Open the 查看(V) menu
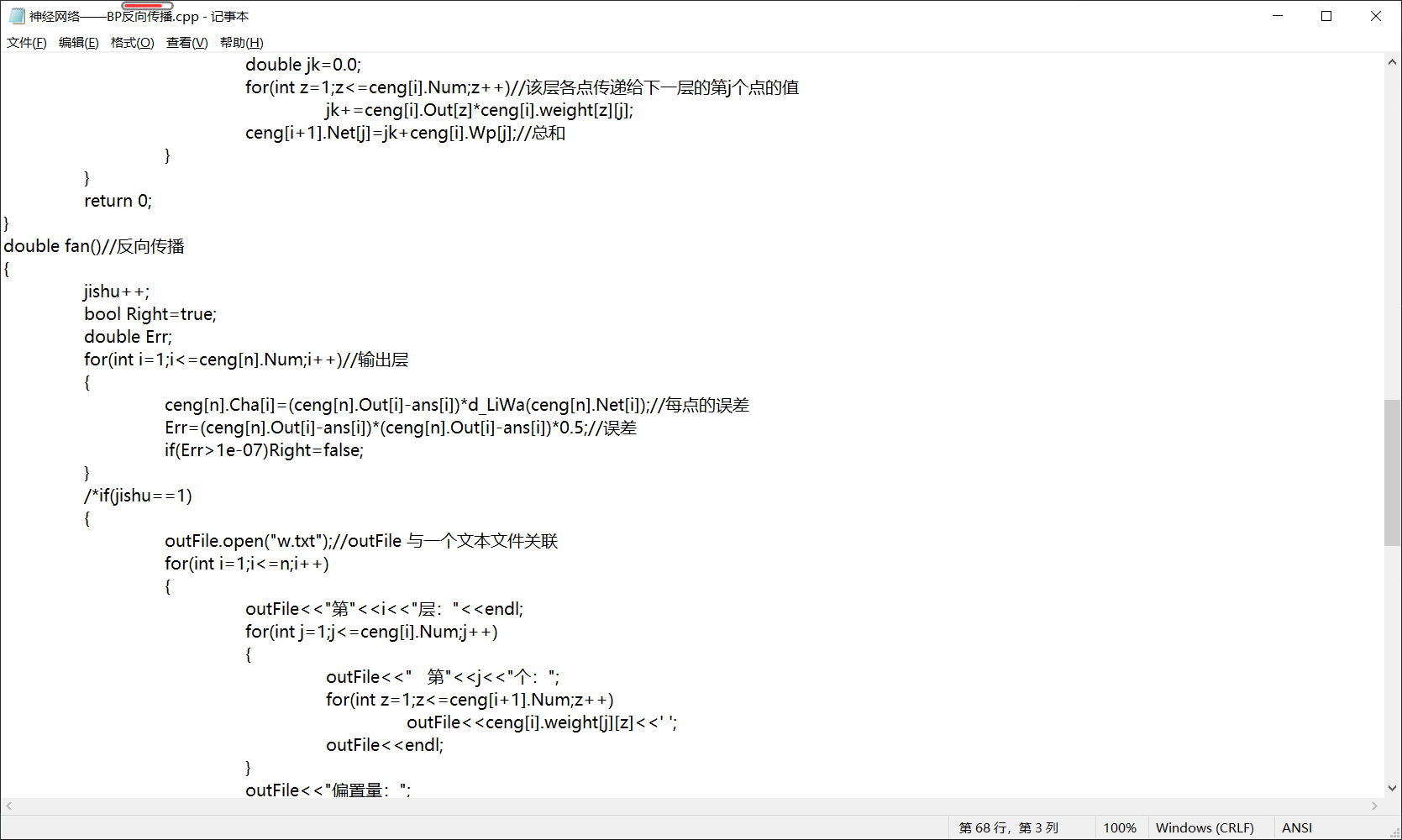The height and width of the screenshot is (840, 1402). tap(187, 43)
